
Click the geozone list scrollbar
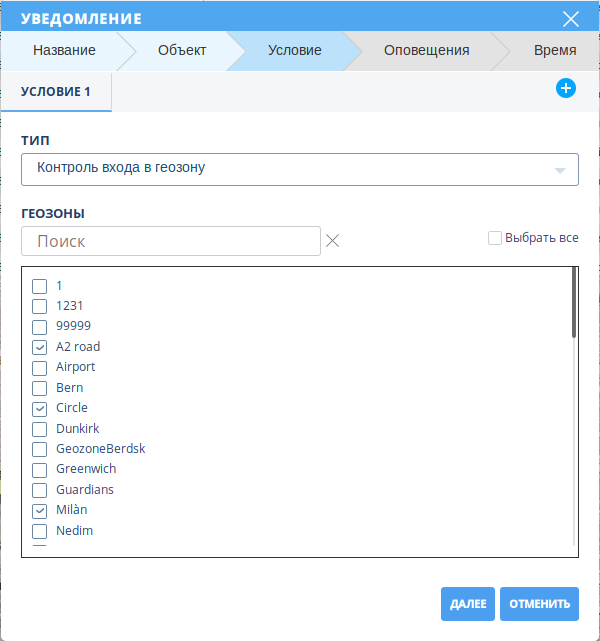click(x=574, y=303)
